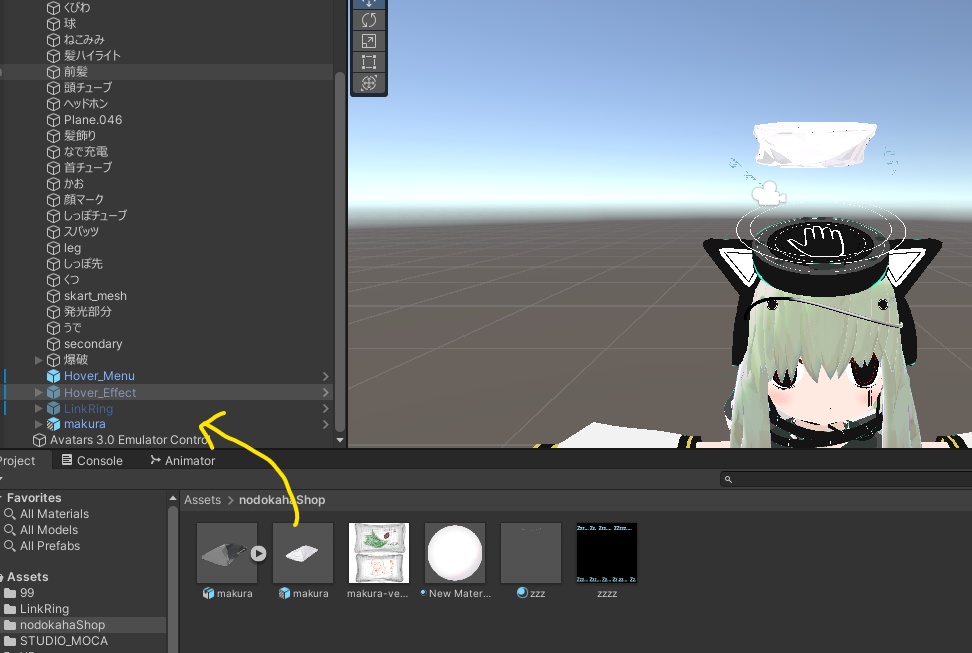Screen dimensions: 972x653
Task: Click the cube icon beside なで充電
Action: (x=53, y=153)
